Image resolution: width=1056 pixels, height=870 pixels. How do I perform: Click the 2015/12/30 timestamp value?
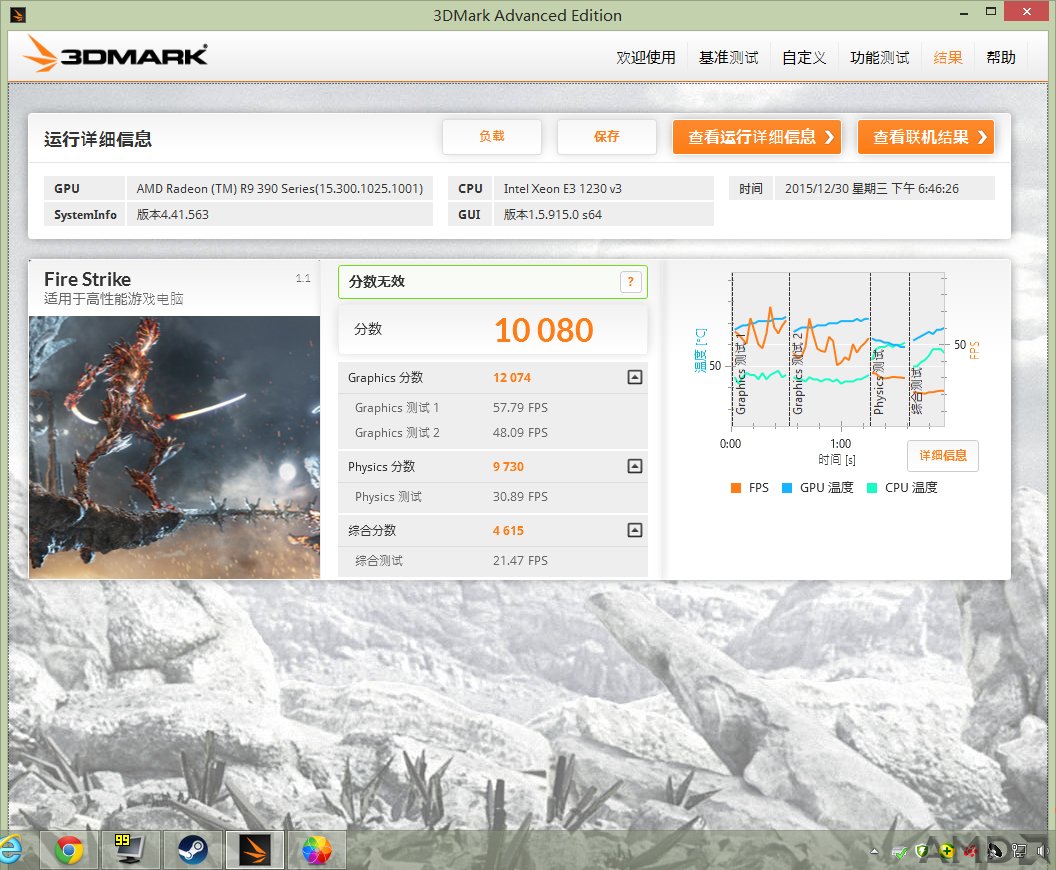click(x=871, y=189)
